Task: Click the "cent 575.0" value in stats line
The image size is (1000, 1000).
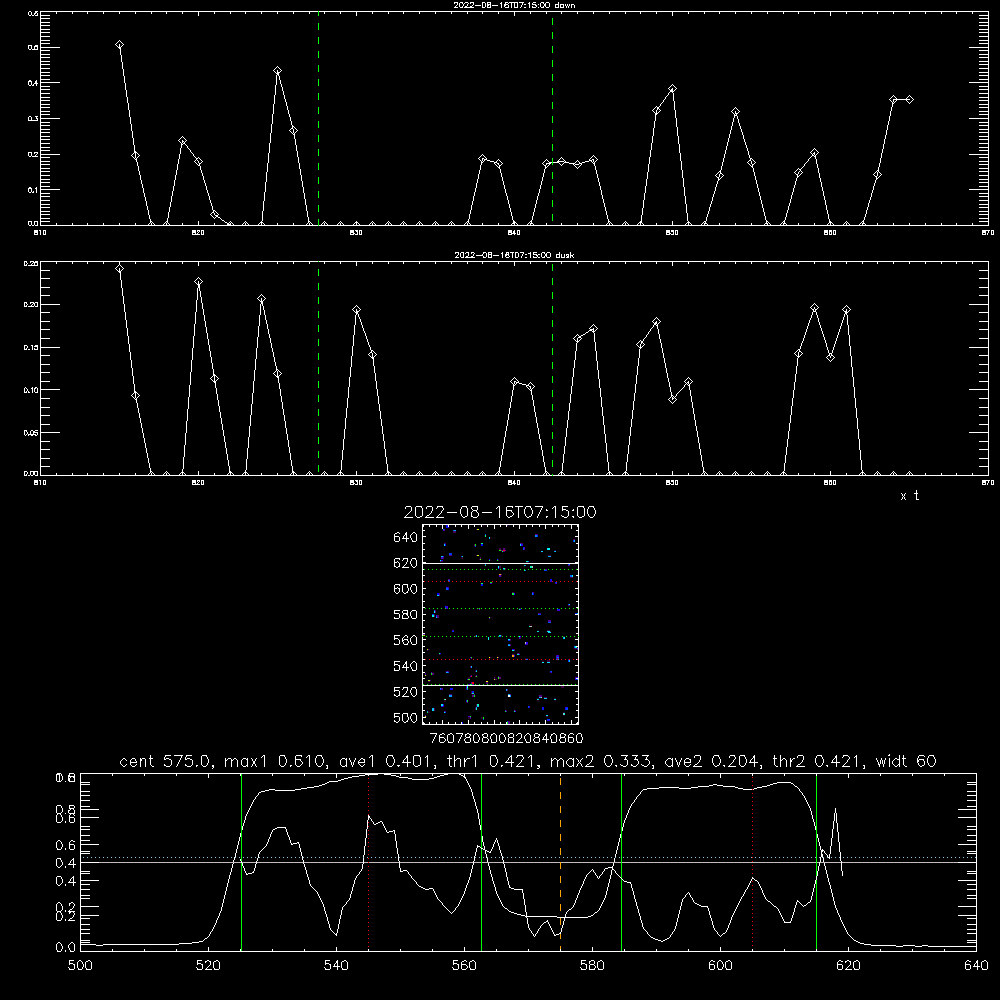Action: (165, 761)
